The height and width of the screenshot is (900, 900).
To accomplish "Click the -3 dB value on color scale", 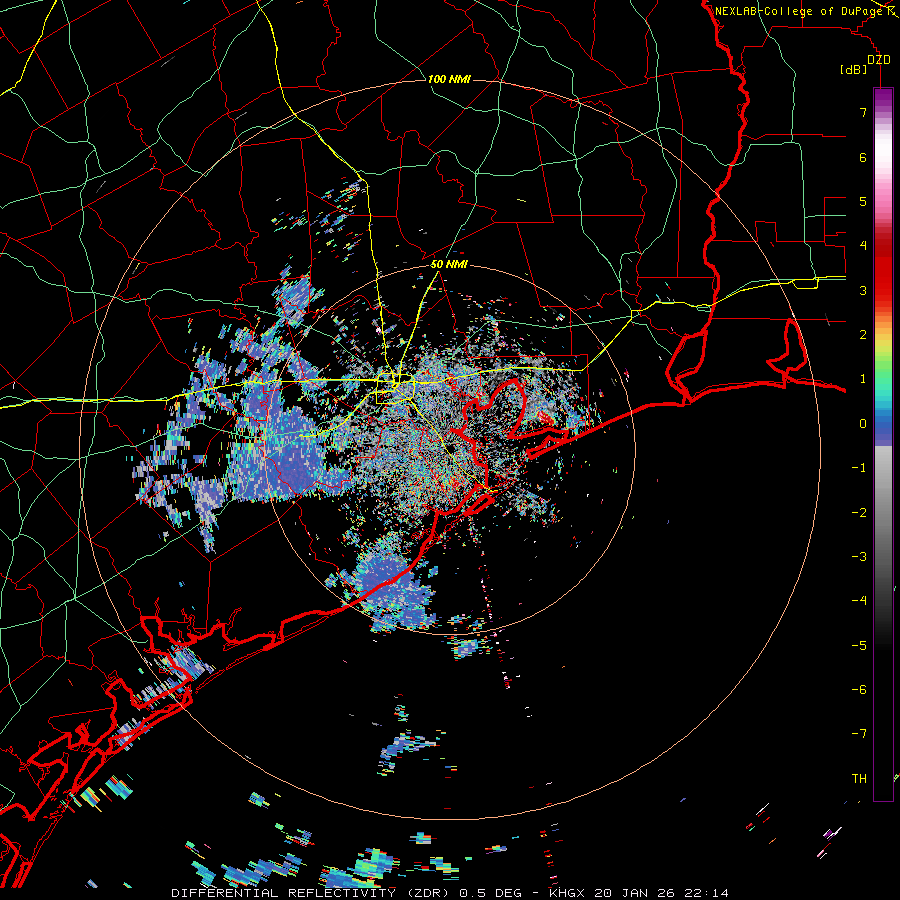I will [x=859, y=557].
